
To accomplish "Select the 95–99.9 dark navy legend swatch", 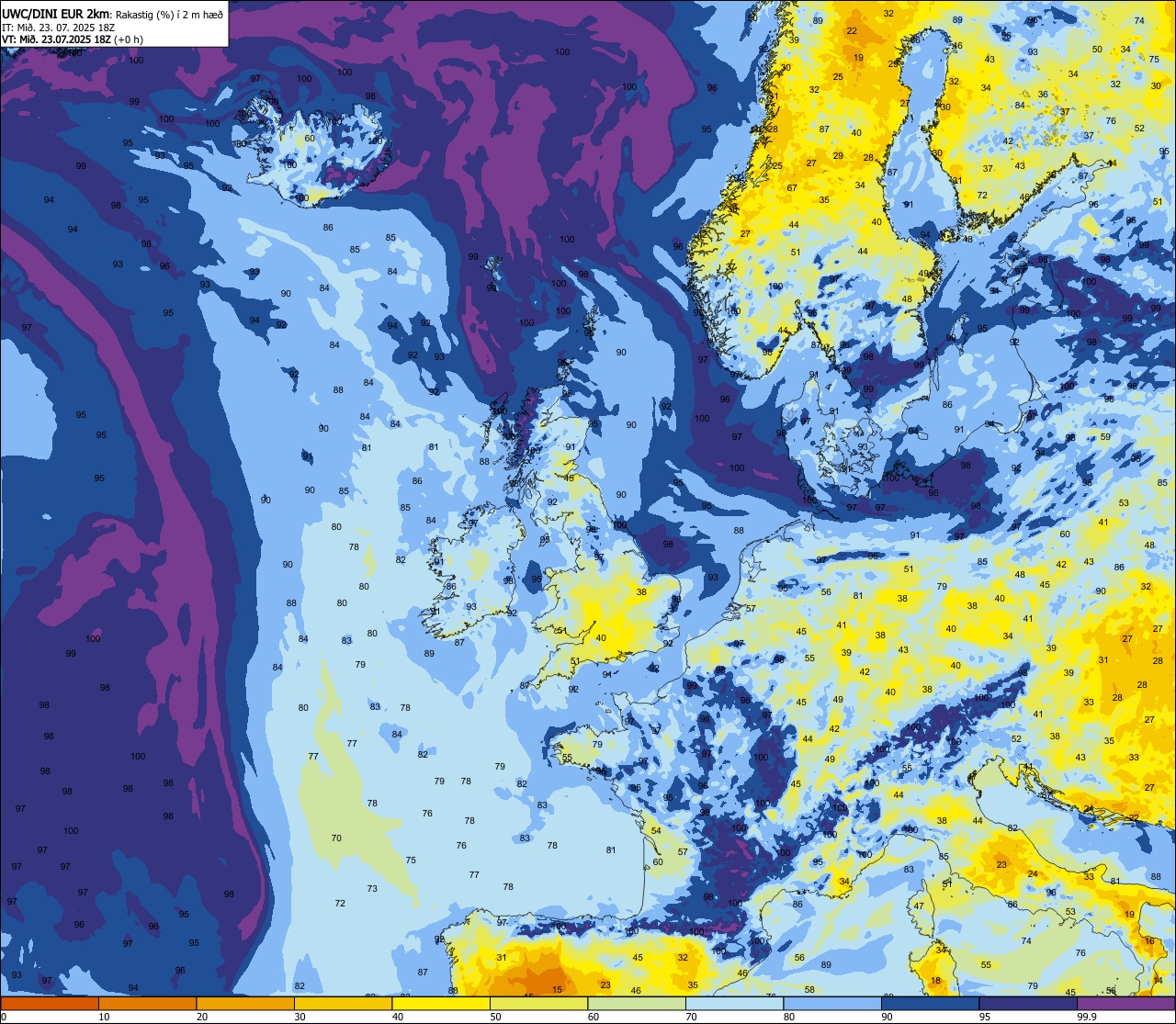I will 1028,1003.
